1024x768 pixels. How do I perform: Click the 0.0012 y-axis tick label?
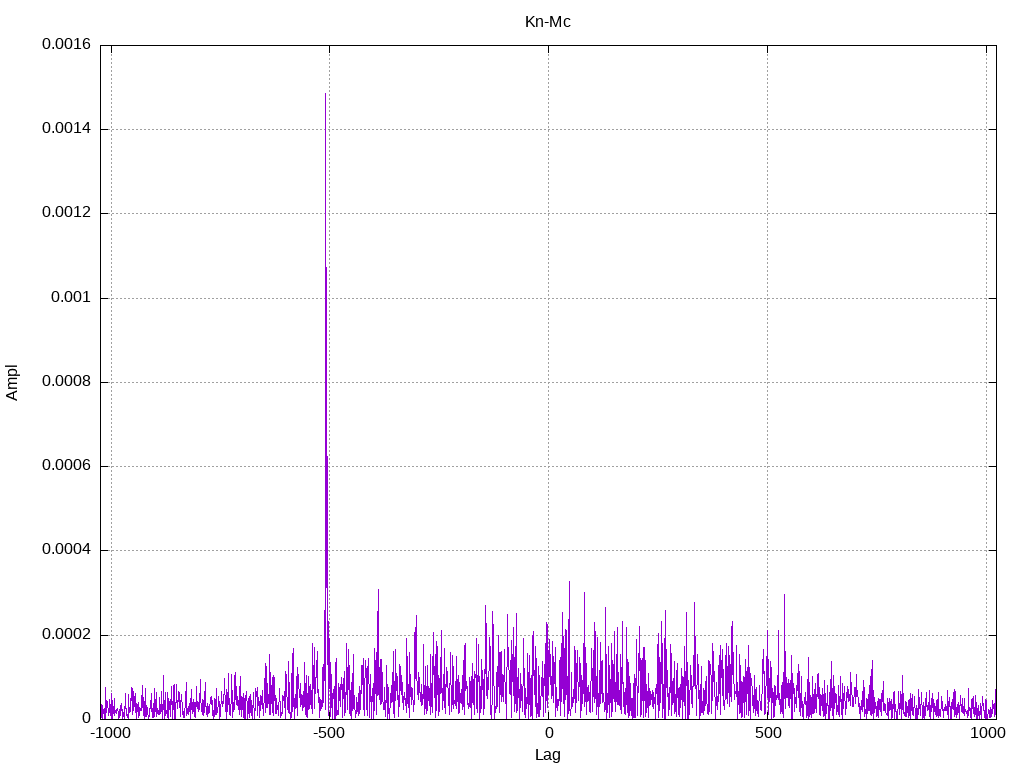tap(66, 213)
